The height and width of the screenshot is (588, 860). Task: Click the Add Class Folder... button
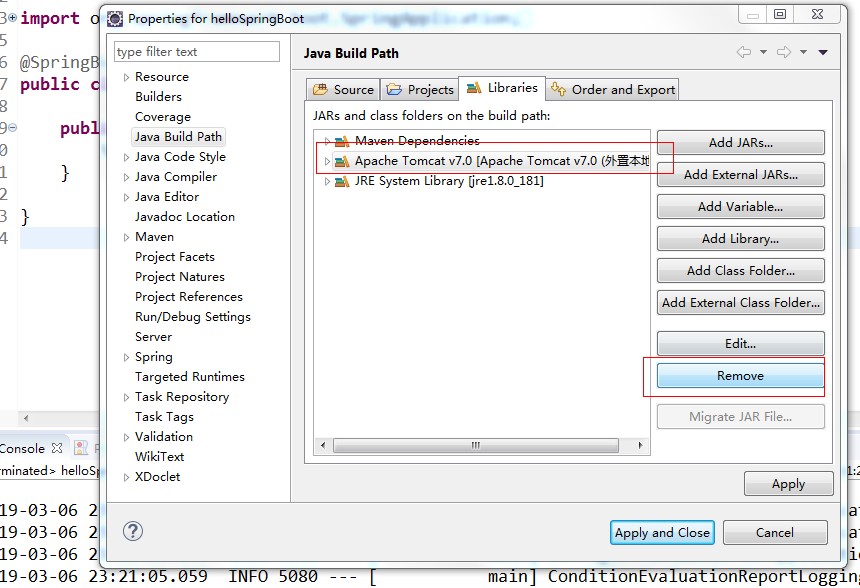(740, 270)
